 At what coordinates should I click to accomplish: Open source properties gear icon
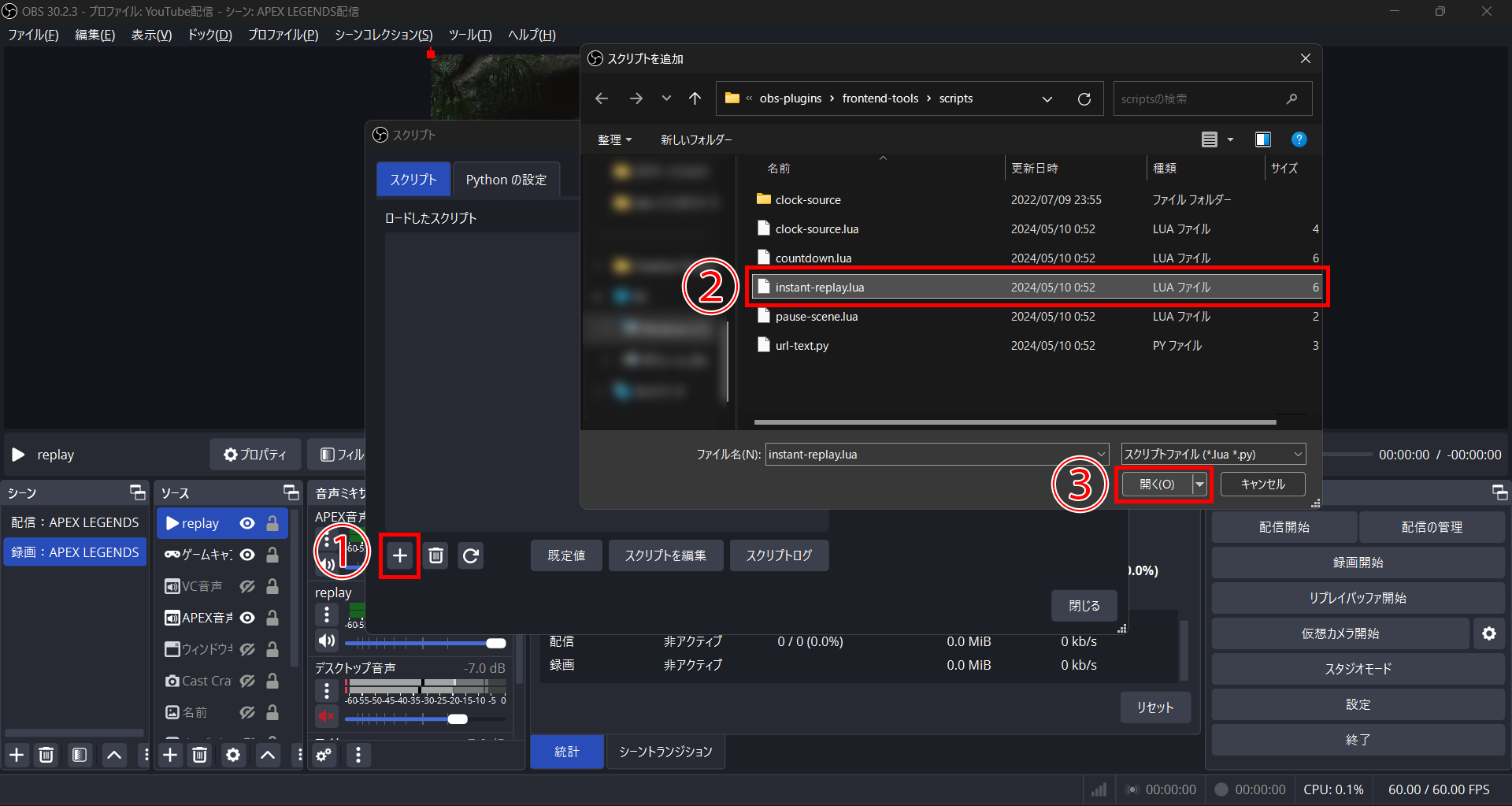(x=233, y=755)
